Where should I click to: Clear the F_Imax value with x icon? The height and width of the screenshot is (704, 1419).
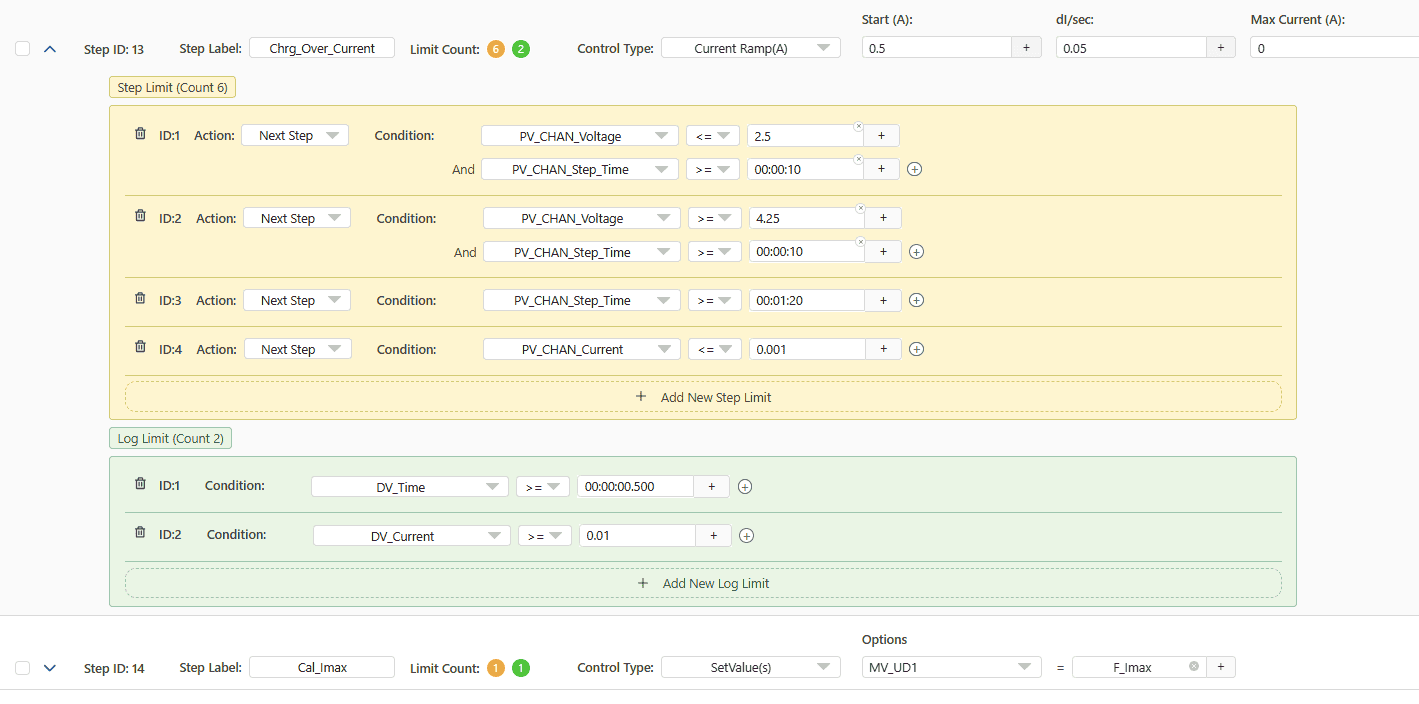pos(1193,667)
